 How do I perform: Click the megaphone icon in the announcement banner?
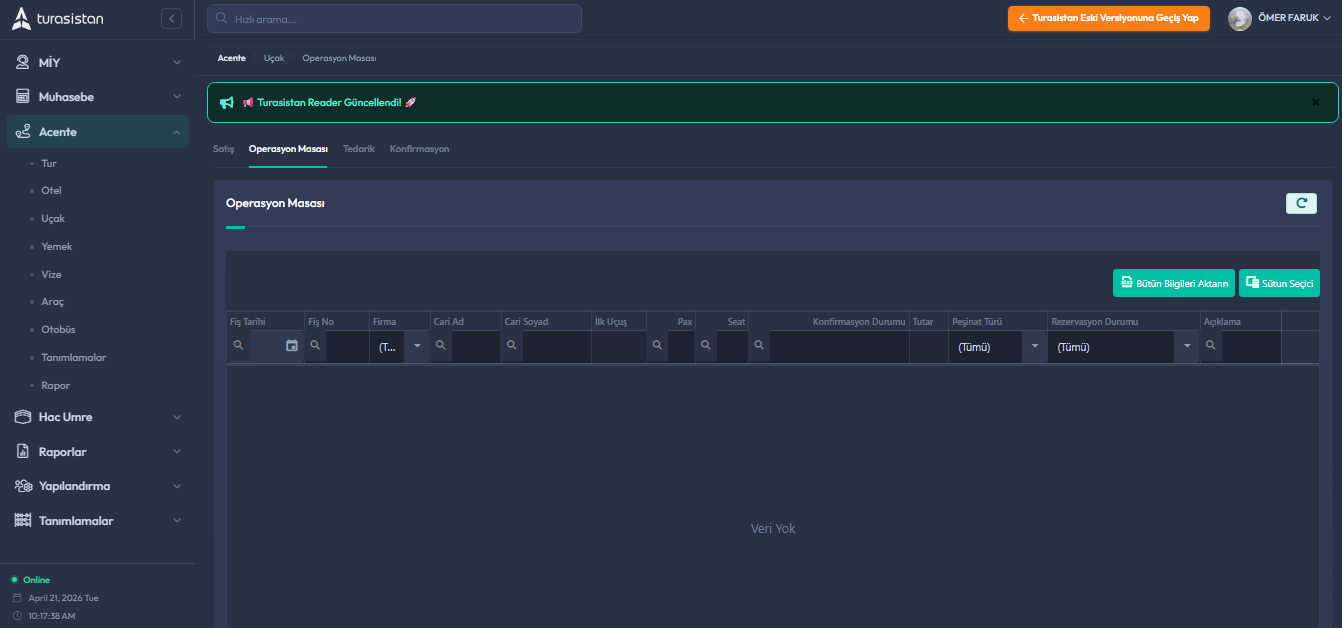[x=227, y=102]
